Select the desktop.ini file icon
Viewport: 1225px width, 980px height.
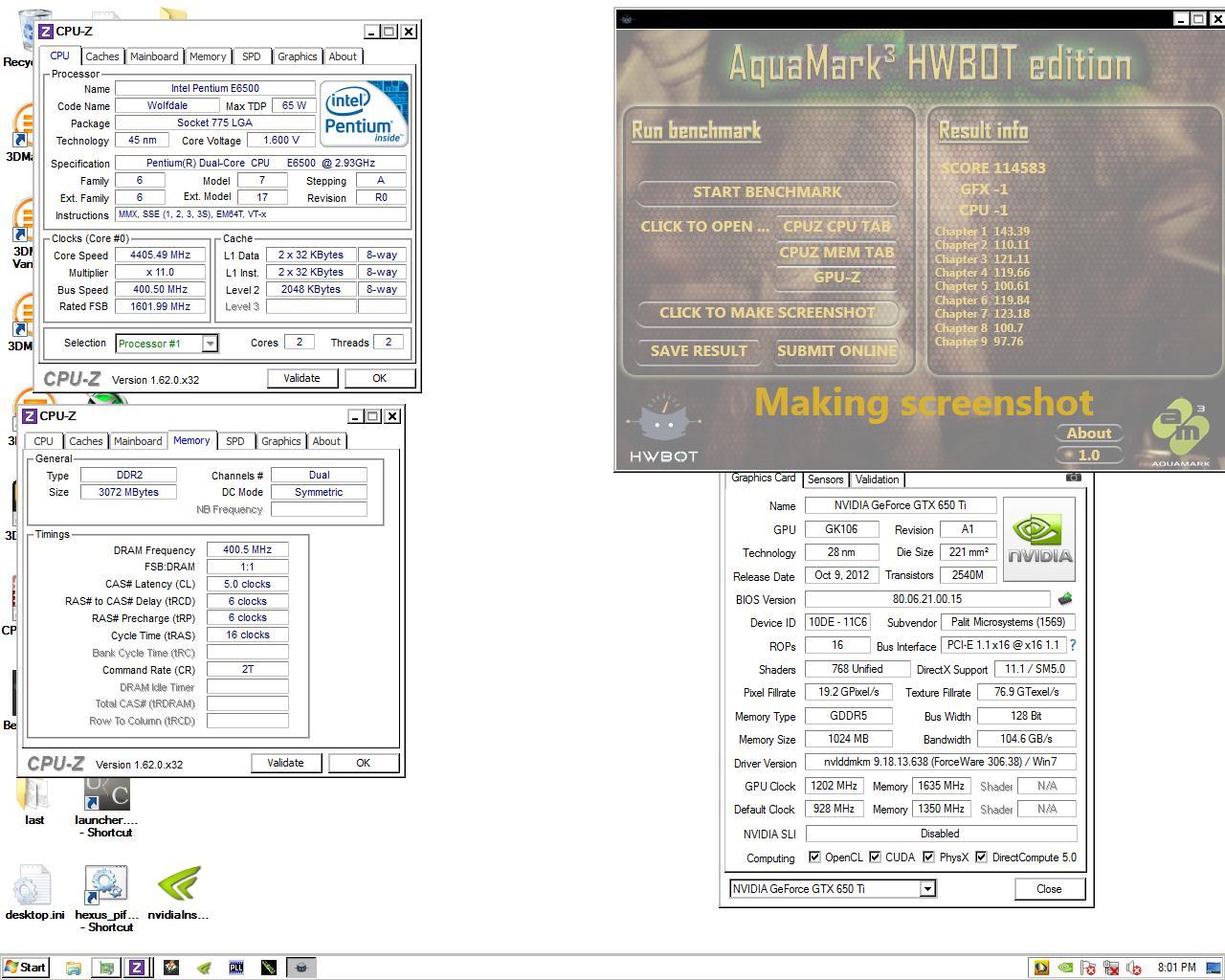coord(34,893)
